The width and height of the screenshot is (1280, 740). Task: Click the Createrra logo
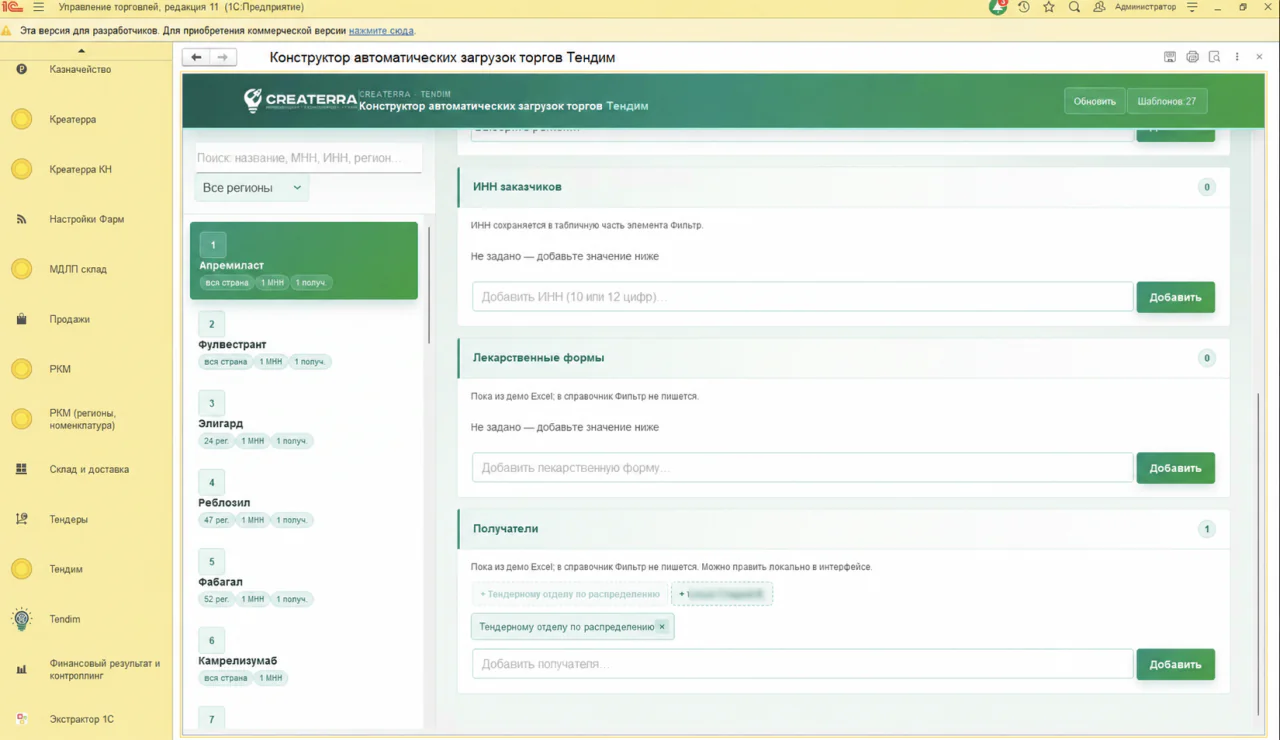pyautogui.click(x=300, y=99)
